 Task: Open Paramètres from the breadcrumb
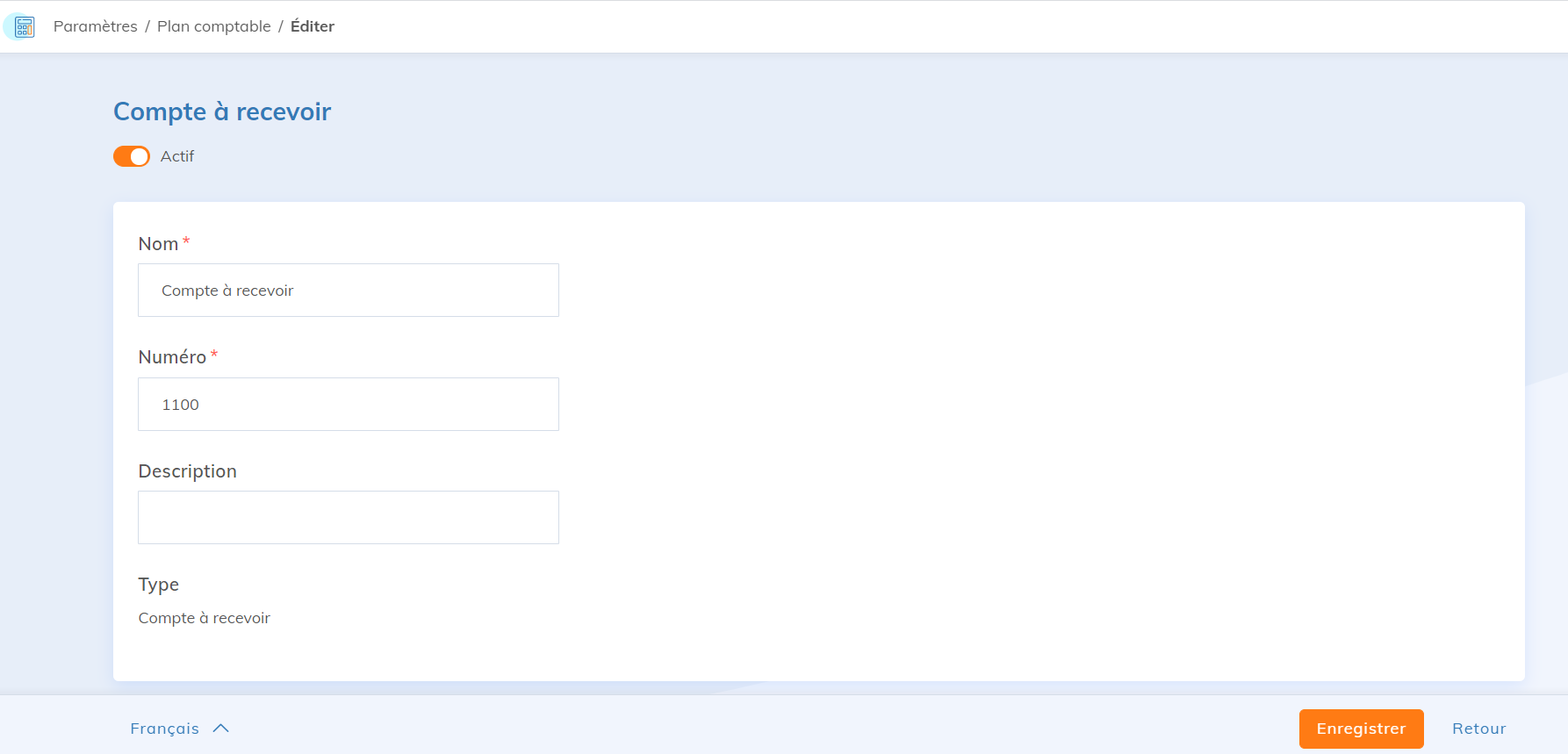[95, 26]
